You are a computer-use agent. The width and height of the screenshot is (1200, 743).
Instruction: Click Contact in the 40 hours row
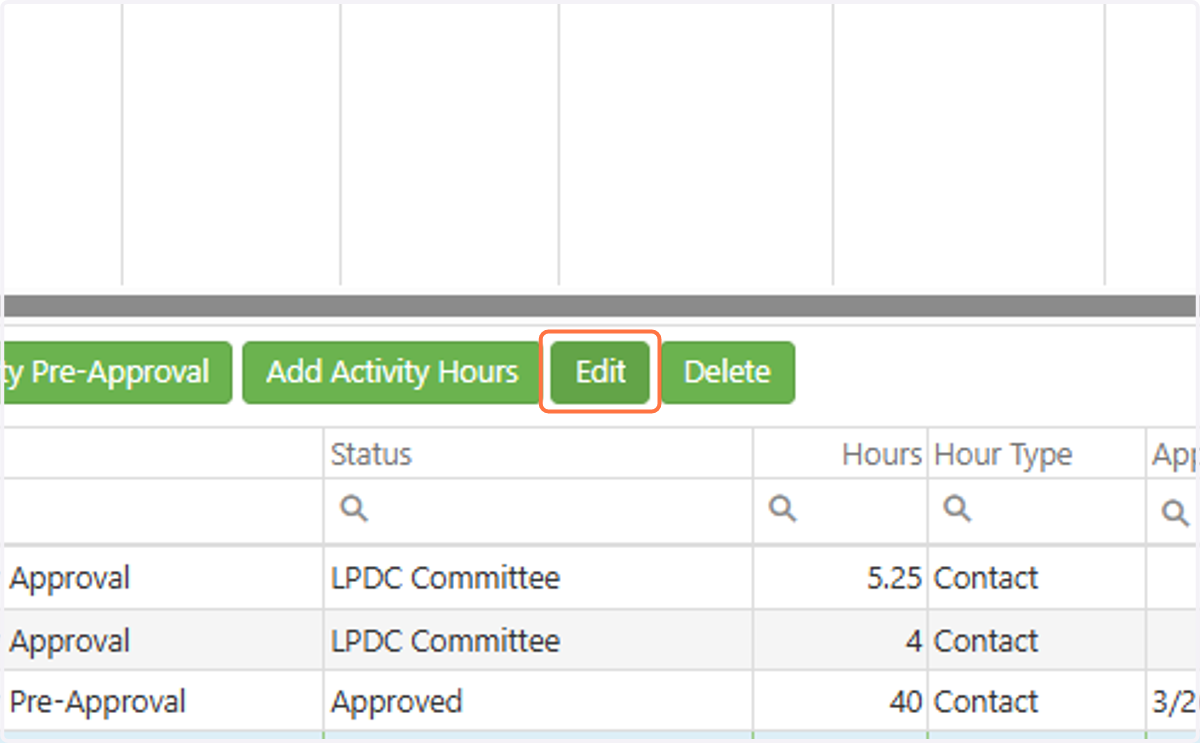tap(986, 702)
